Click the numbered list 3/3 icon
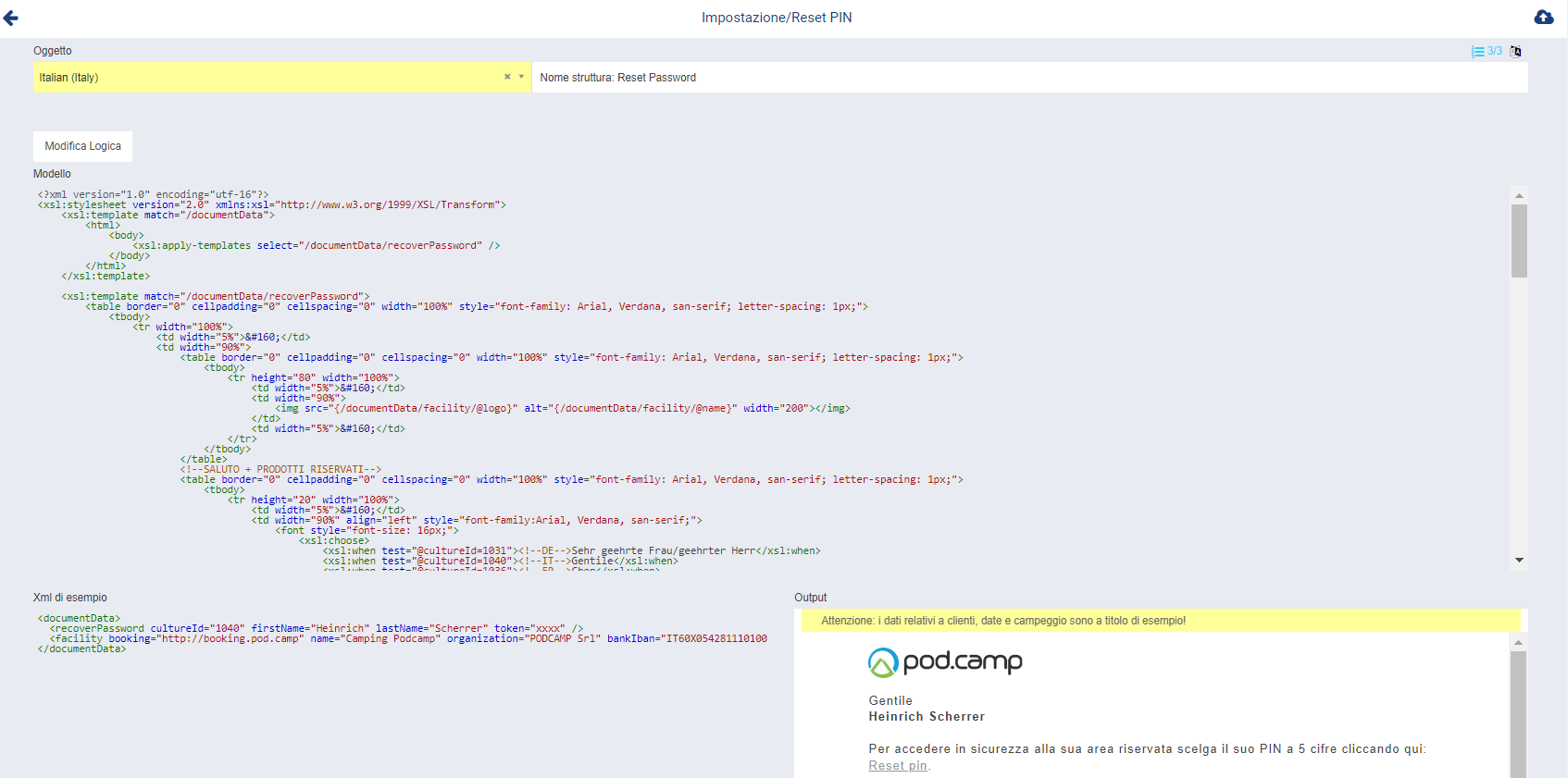 tap(1486, 52)
